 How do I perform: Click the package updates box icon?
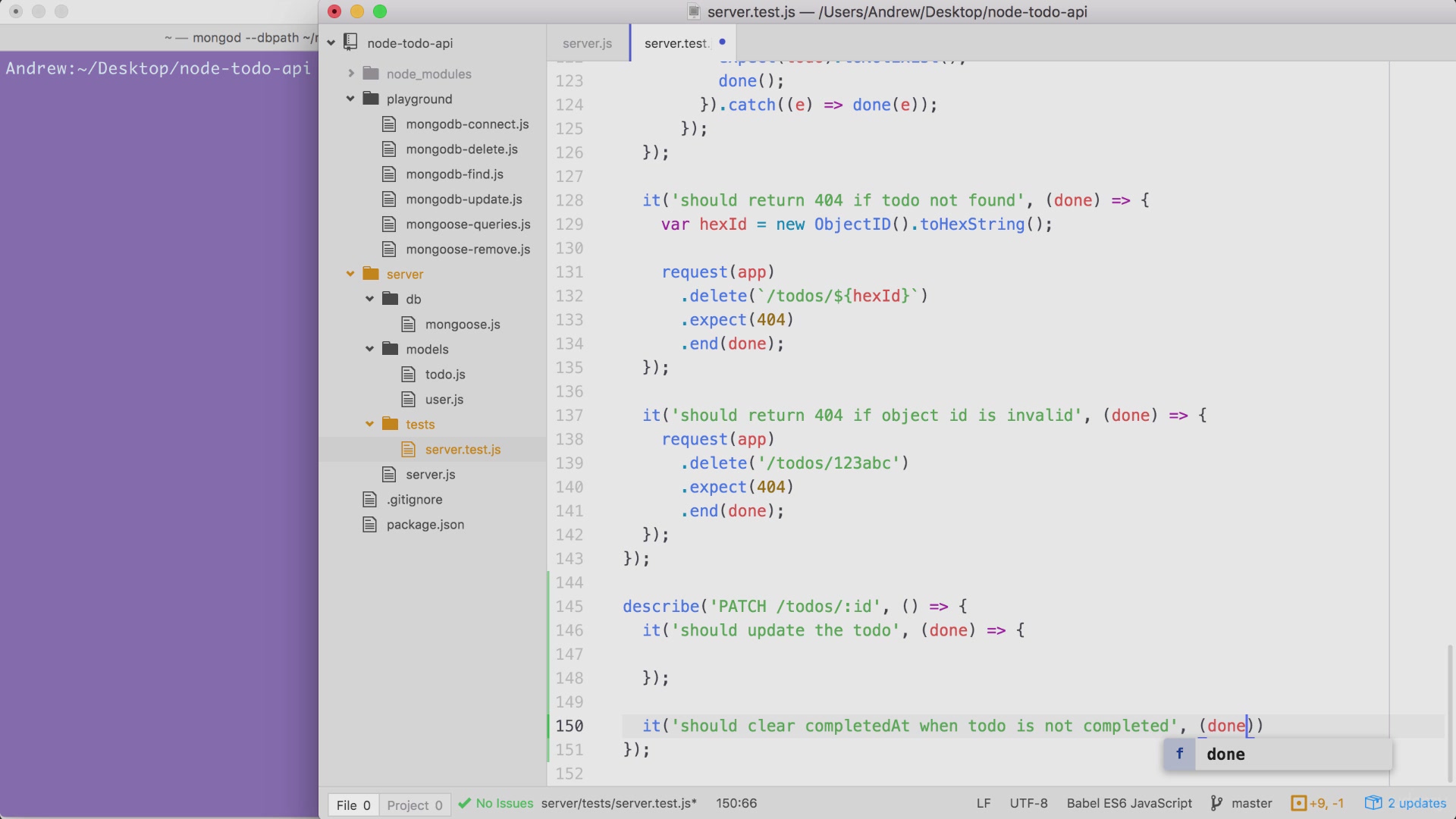click(1373, 803)
